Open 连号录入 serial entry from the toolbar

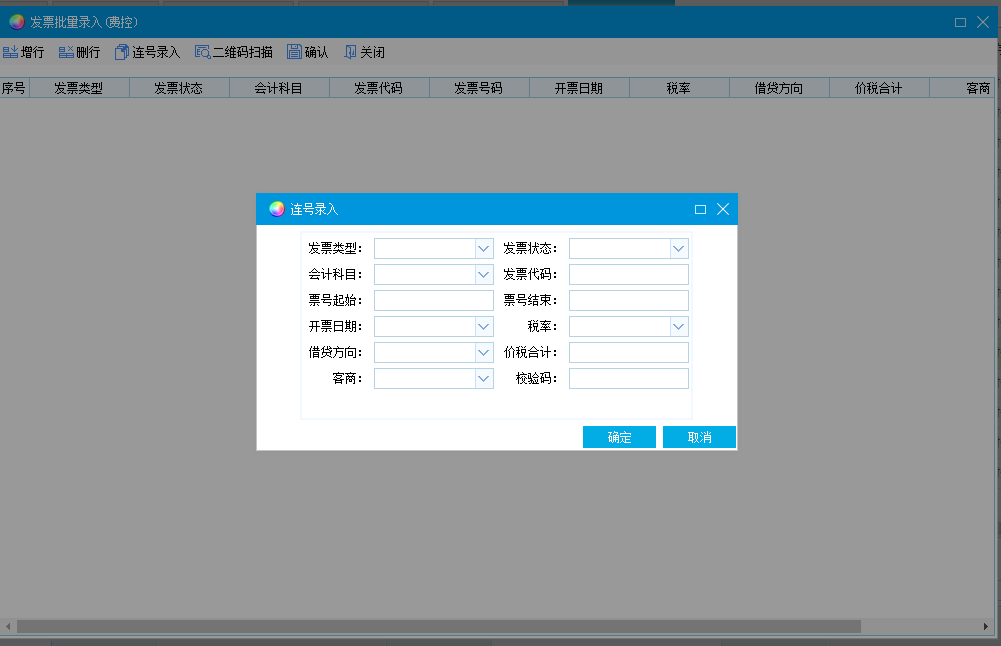point(122,52)
